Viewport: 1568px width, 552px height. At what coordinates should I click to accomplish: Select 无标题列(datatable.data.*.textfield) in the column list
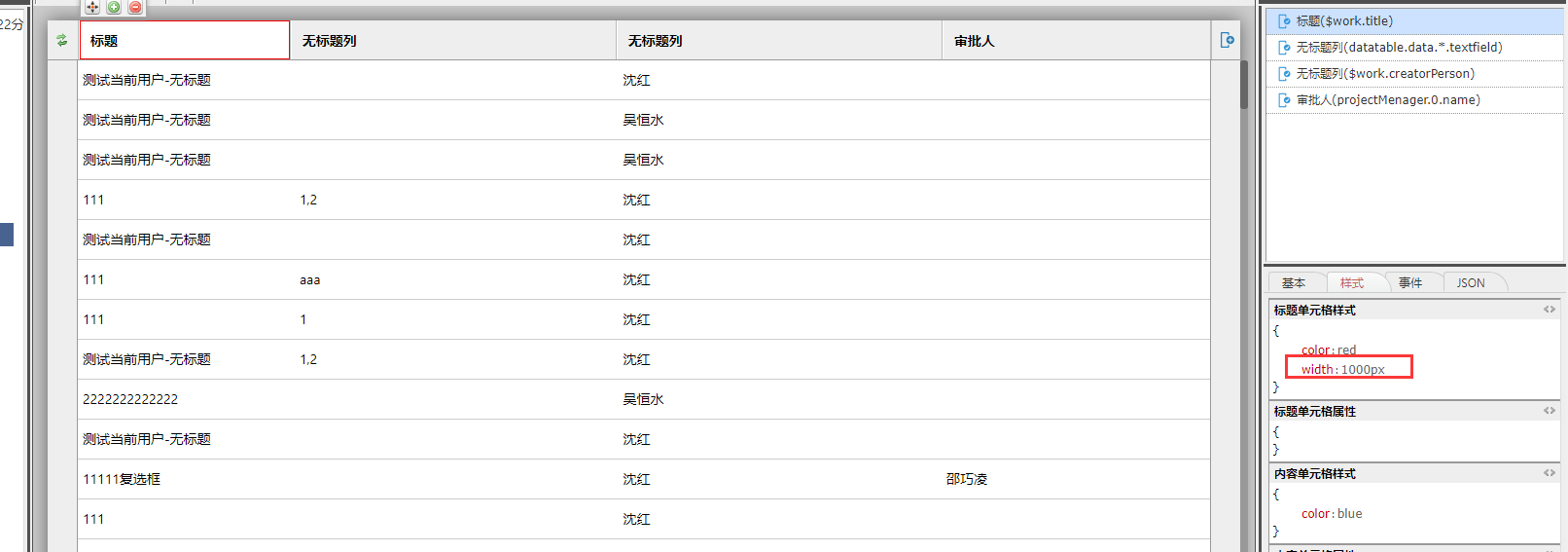1399,48
